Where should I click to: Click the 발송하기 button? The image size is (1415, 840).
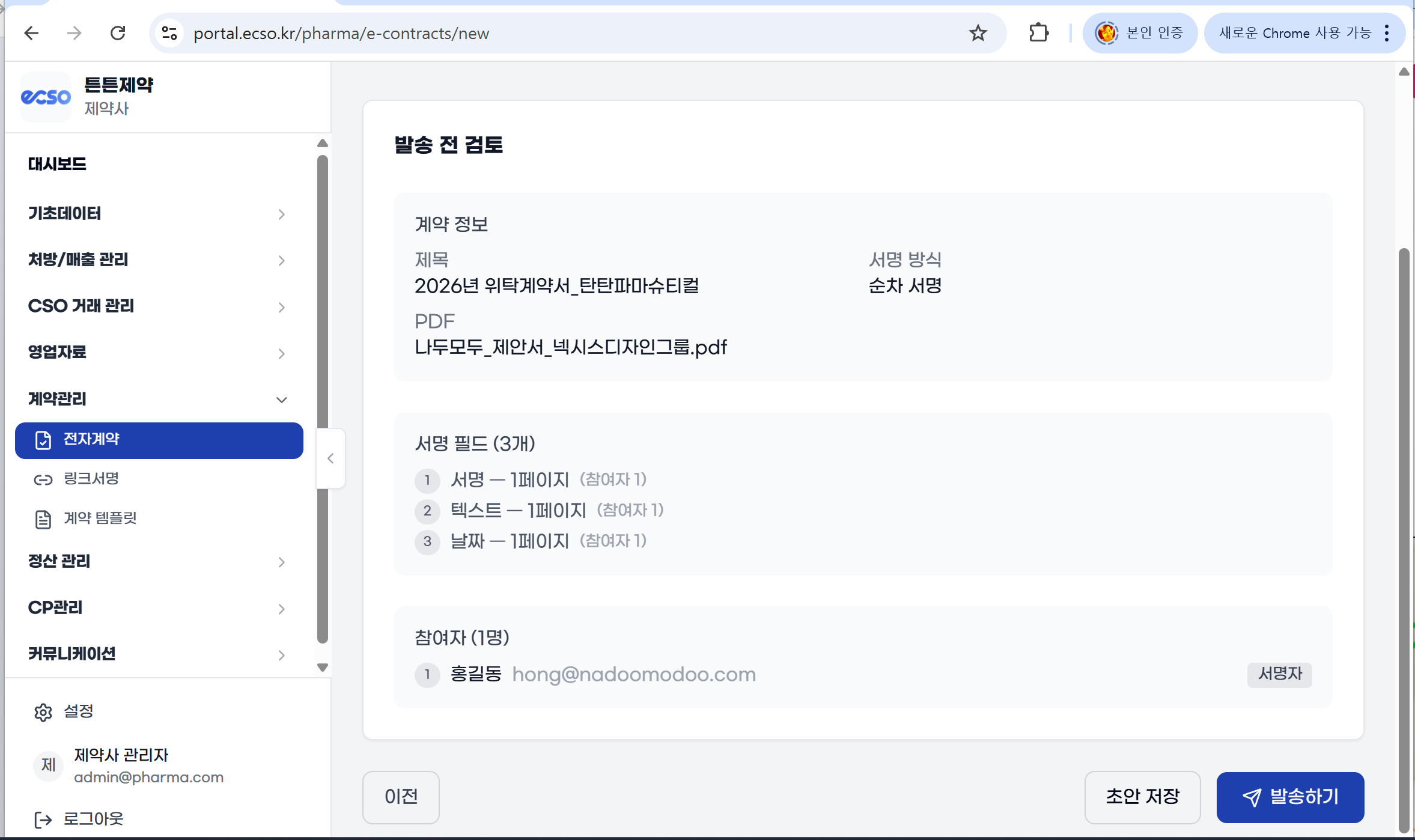(x=1289, y=797)
